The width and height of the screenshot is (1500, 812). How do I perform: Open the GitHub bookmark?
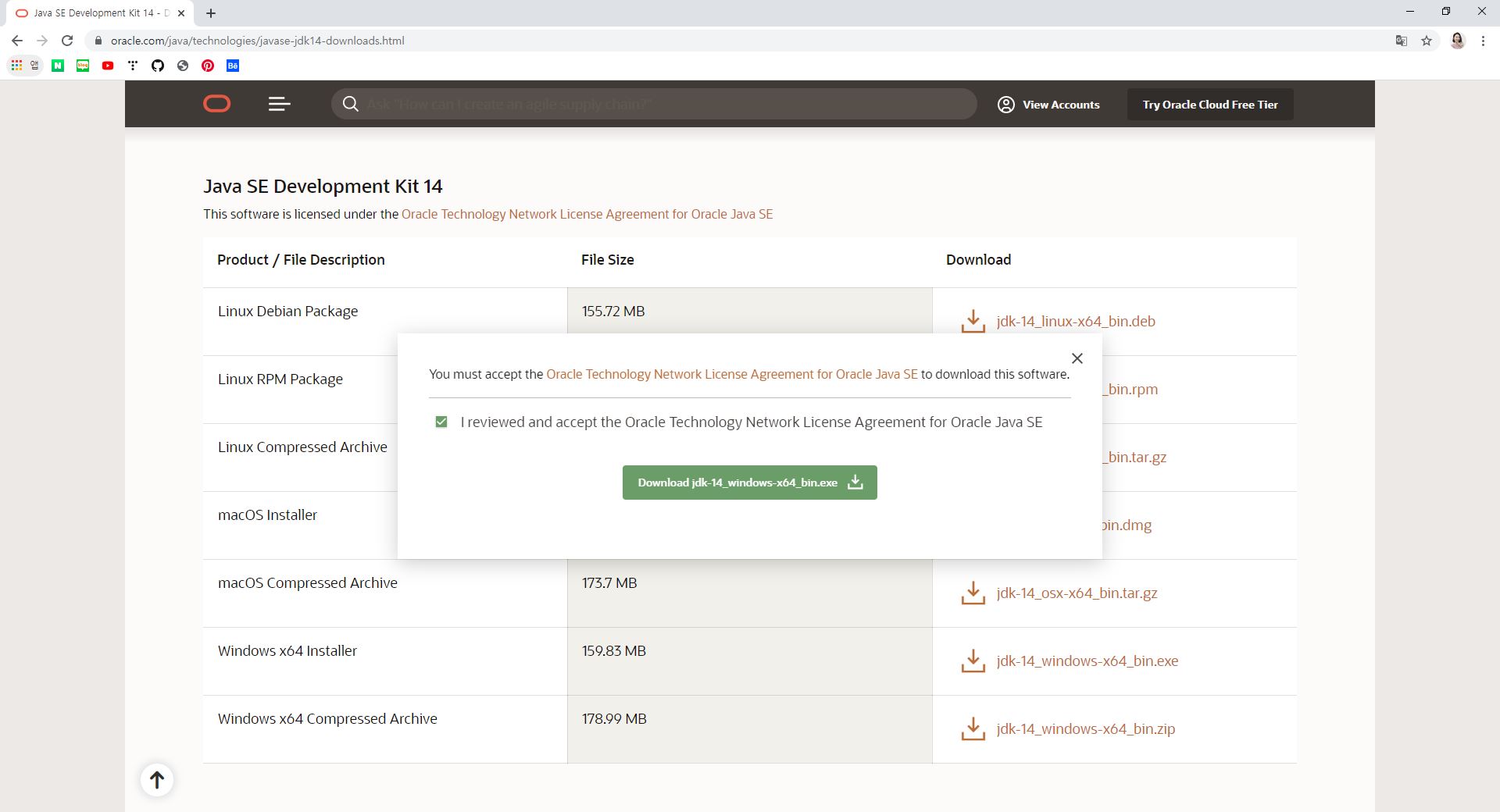click(158, 66)
